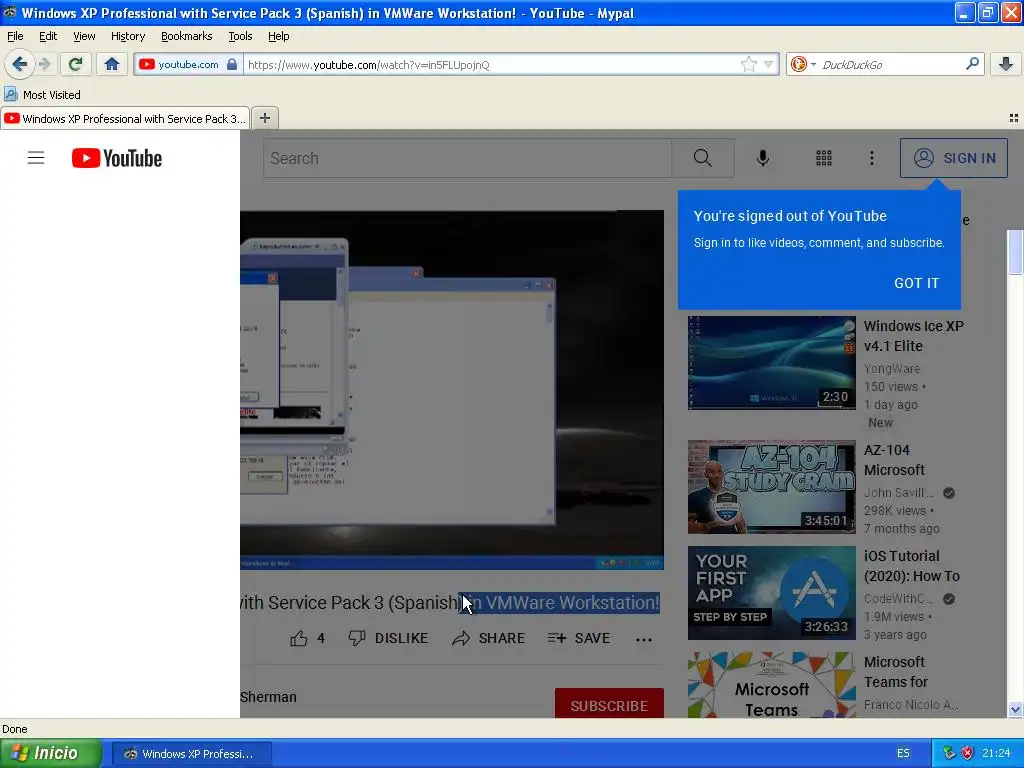Open the more actions ellipsis below video

(x=644, y=639)
